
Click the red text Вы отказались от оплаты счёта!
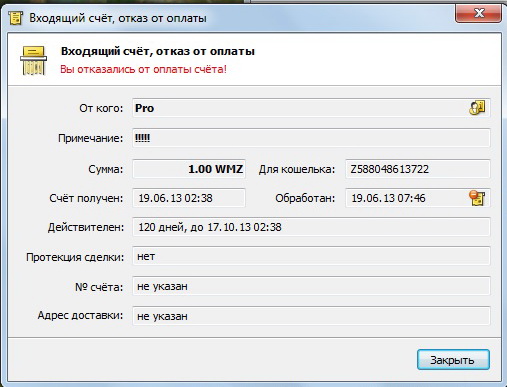(143, 69)
